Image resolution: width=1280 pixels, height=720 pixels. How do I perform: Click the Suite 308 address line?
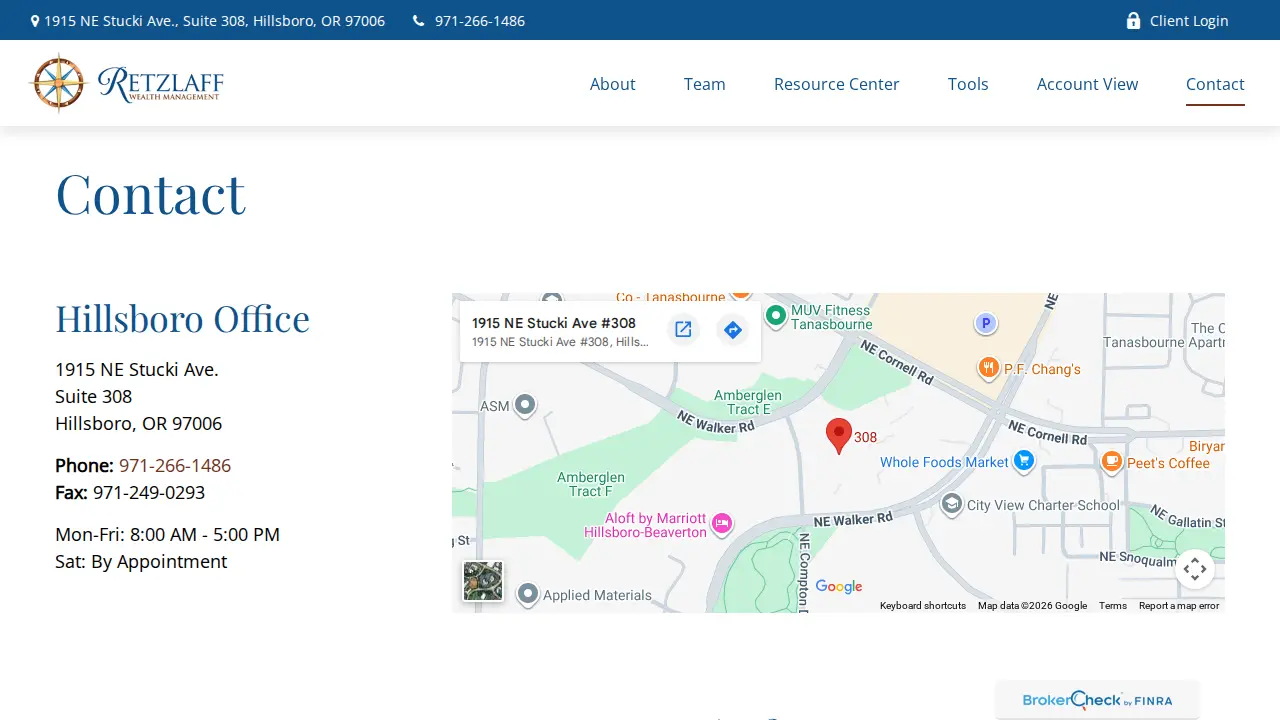(94, 396)
